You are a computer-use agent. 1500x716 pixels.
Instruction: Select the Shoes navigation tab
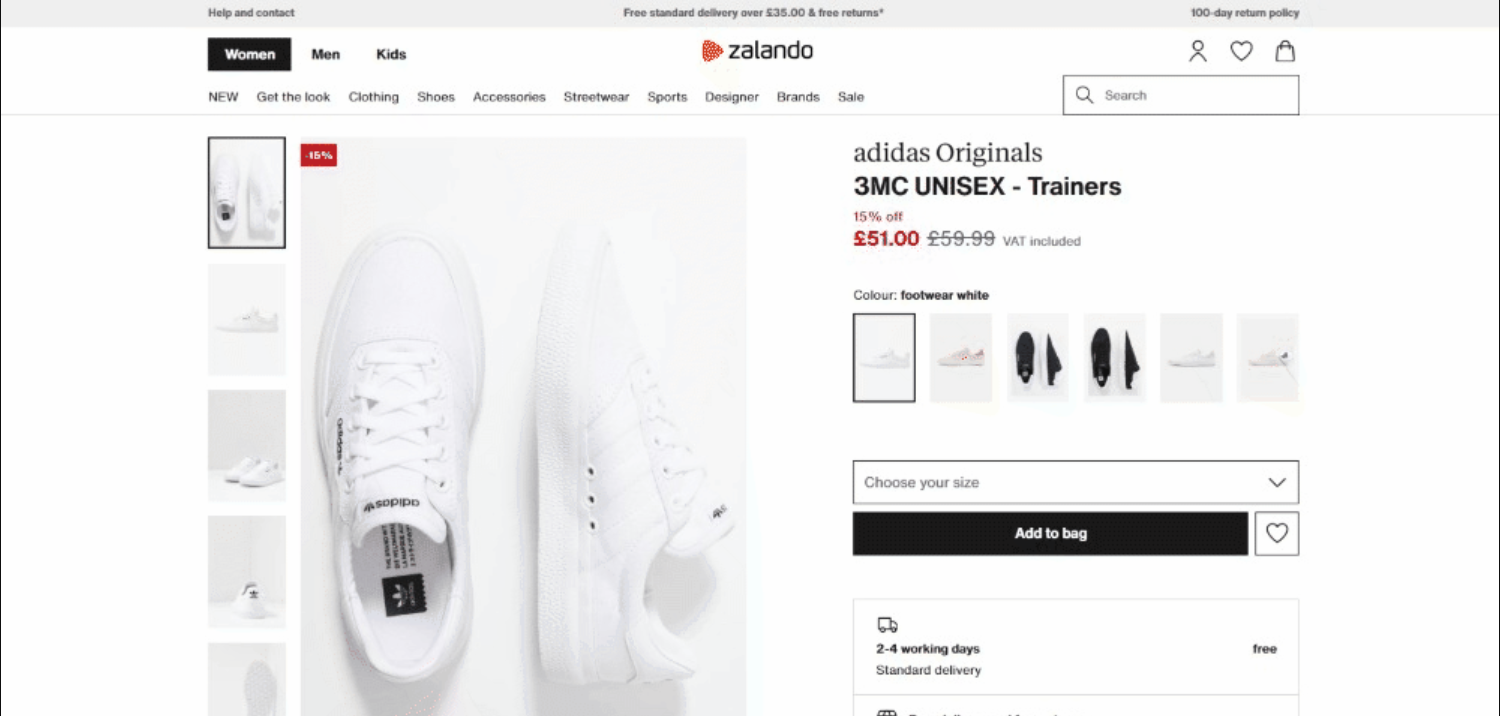click(435, 97)
